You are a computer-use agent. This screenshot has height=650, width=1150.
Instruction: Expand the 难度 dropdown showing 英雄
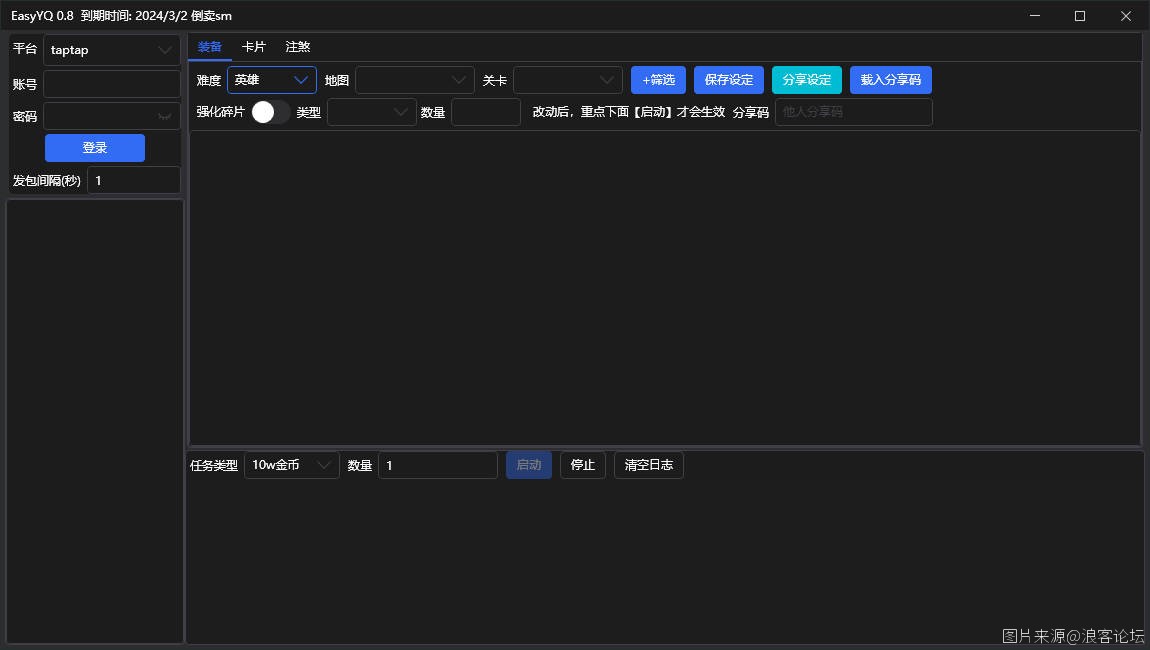coord(271,80)
